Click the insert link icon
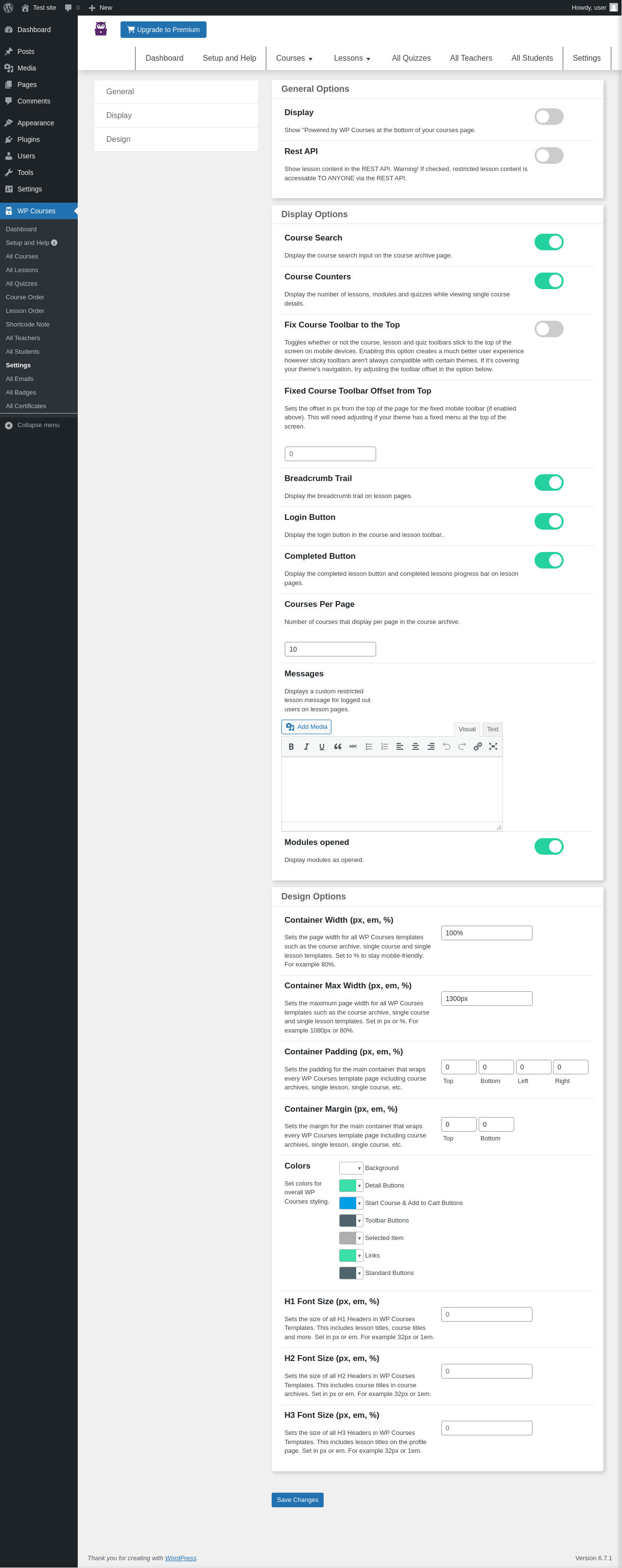 [478, 746]
